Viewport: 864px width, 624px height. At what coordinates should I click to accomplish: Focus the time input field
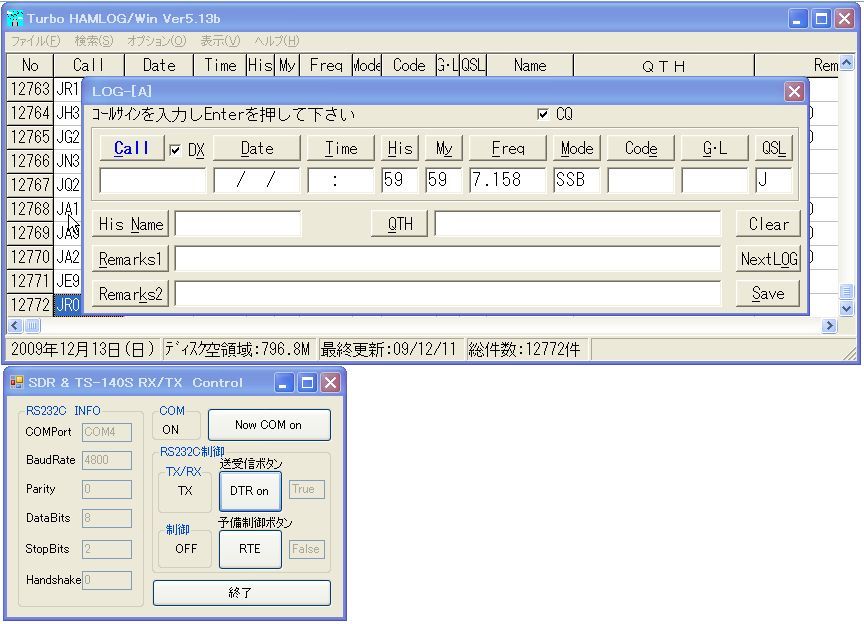[341, 180]
